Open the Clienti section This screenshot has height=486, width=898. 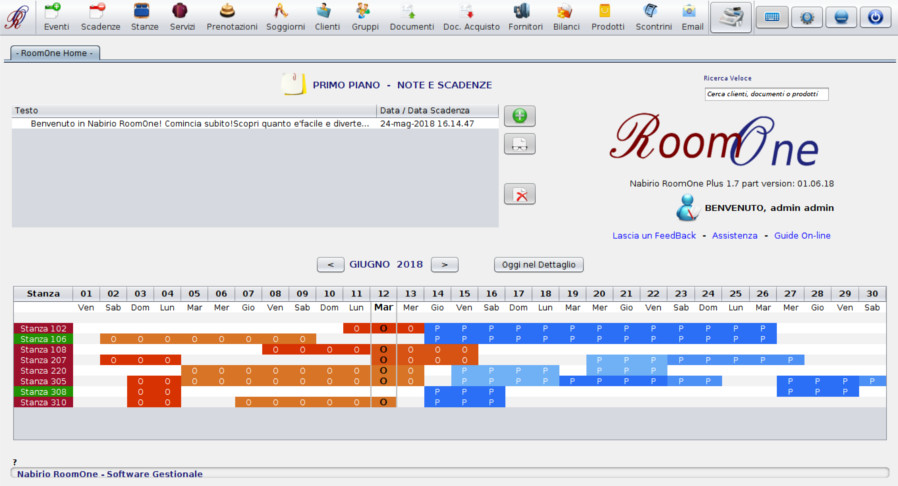coord(327,17)
